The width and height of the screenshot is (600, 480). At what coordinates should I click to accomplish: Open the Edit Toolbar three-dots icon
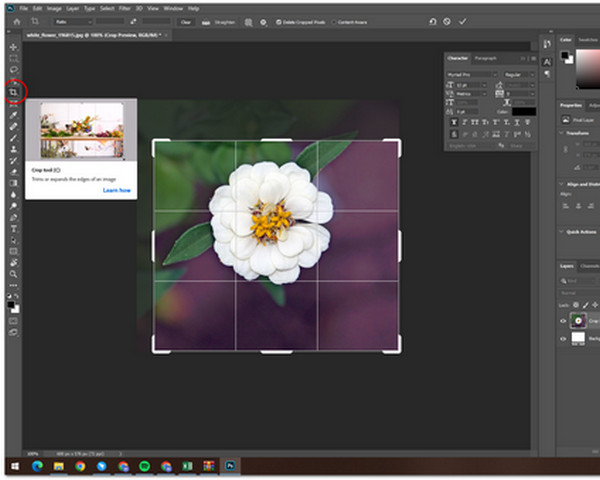13,286
